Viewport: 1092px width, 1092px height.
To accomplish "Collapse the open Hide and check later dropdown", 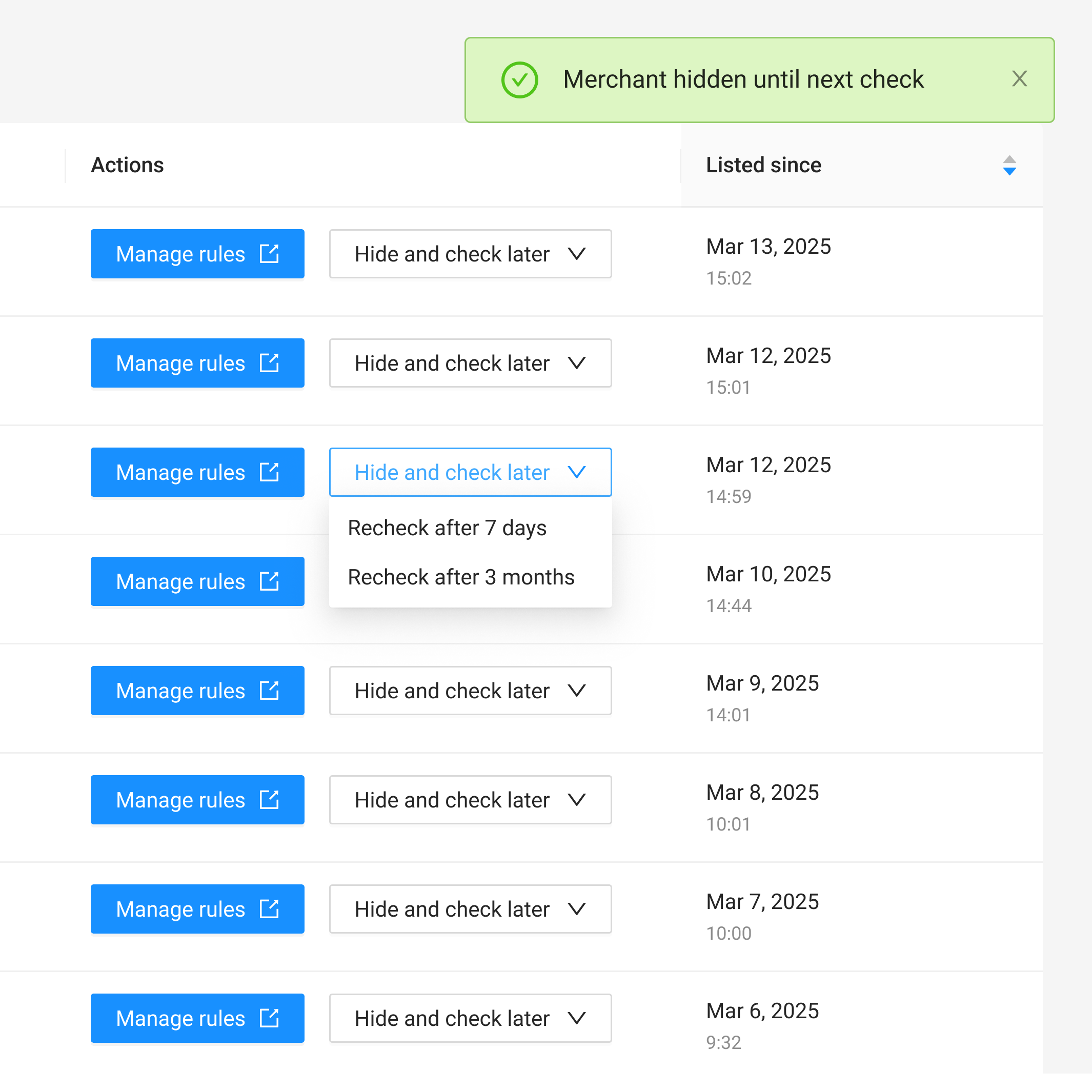I will coord(470,472).
